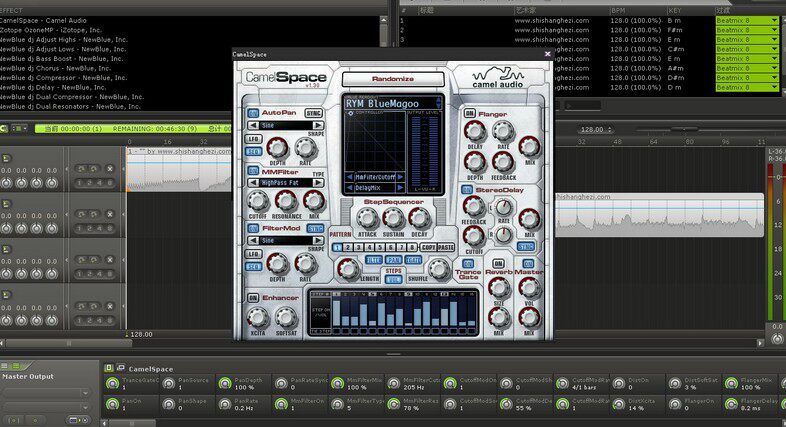Choose LFO mode in FilterMod section

point(253,254)
